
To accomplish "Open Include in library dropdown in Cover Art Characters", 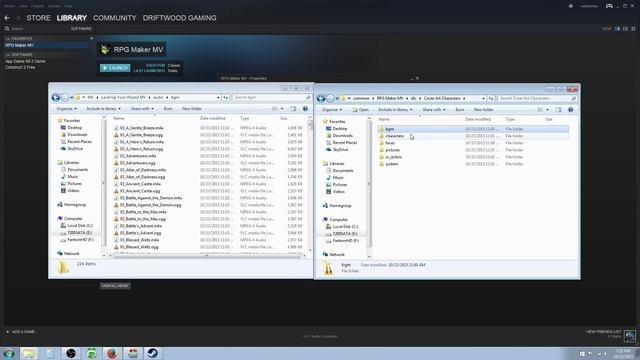I will (x=395, y=109).
